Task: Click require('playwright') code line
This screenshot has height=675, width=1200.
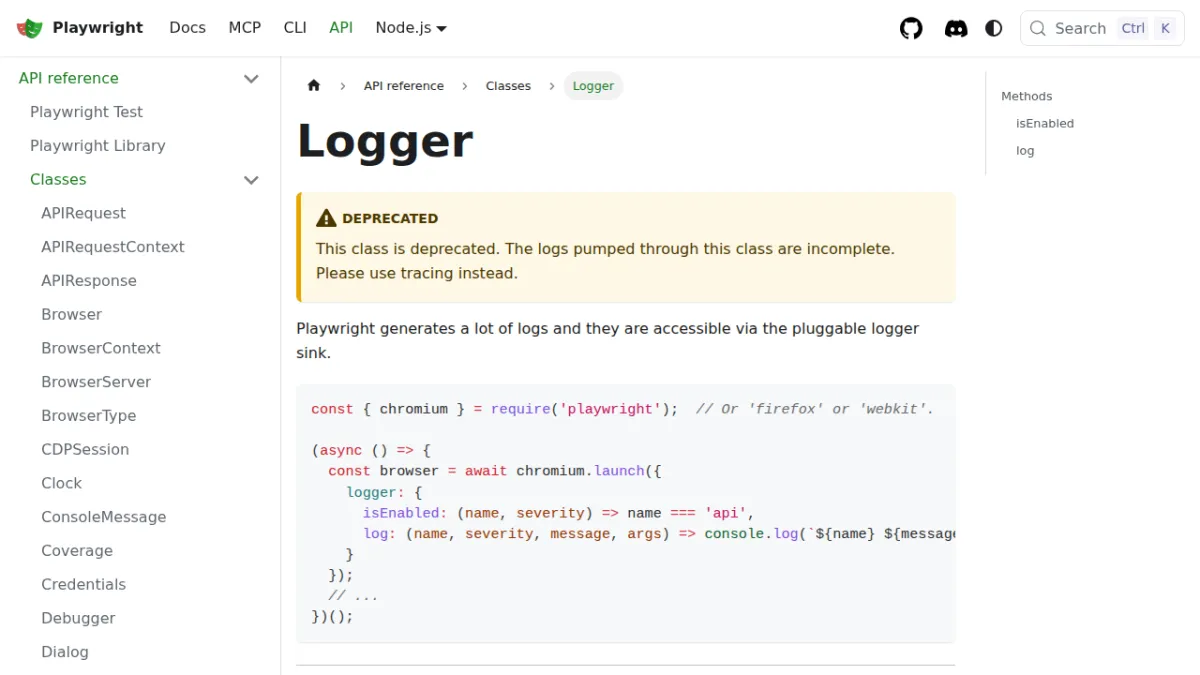Action: click(622, 409)
